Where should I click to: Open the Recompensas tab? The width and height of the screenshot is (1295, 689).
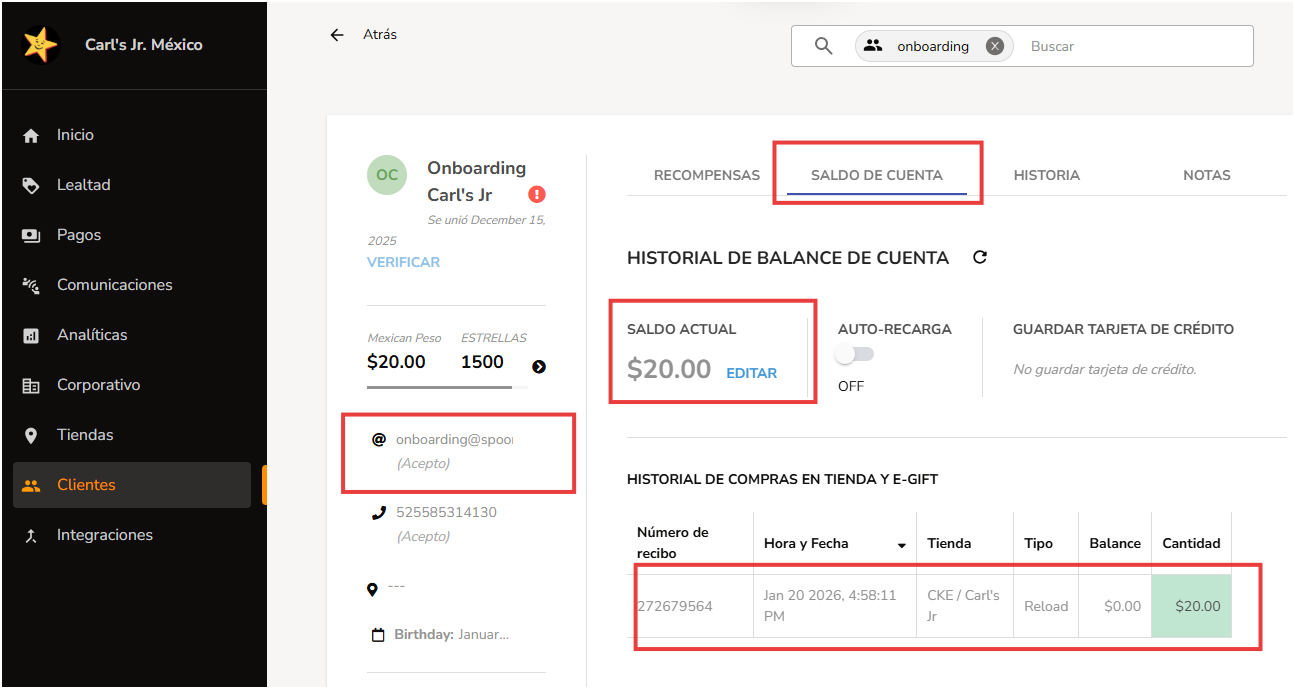707,175
